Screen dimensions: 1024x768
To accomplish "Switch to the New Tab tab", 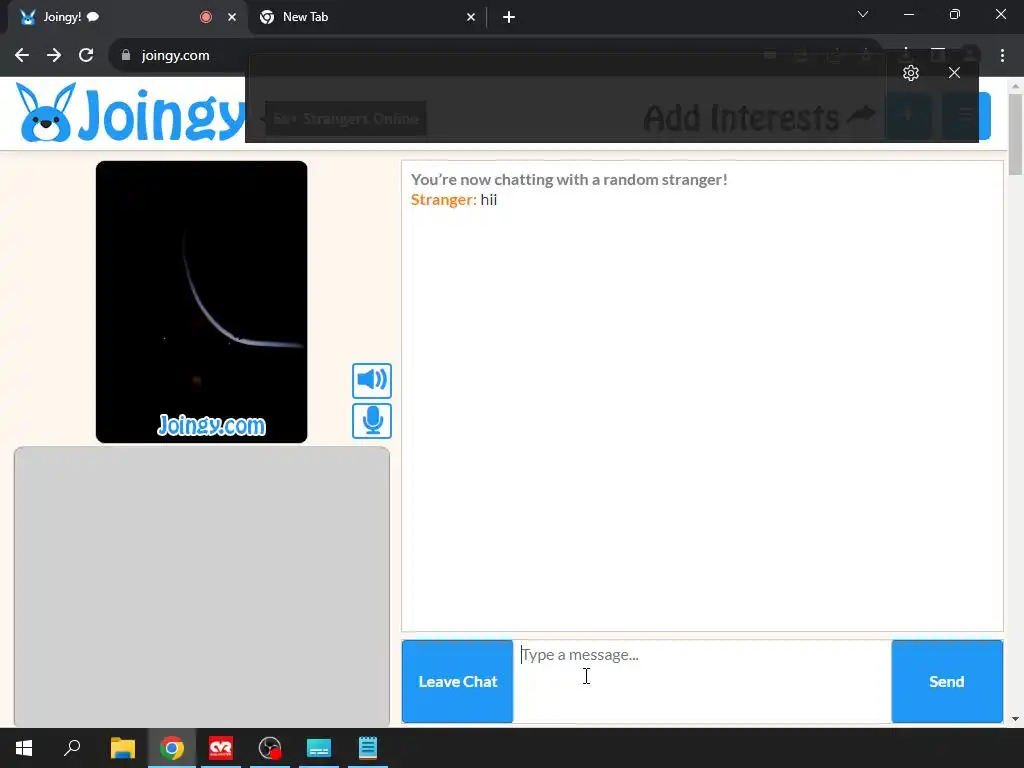I will (x=366, y=17).
